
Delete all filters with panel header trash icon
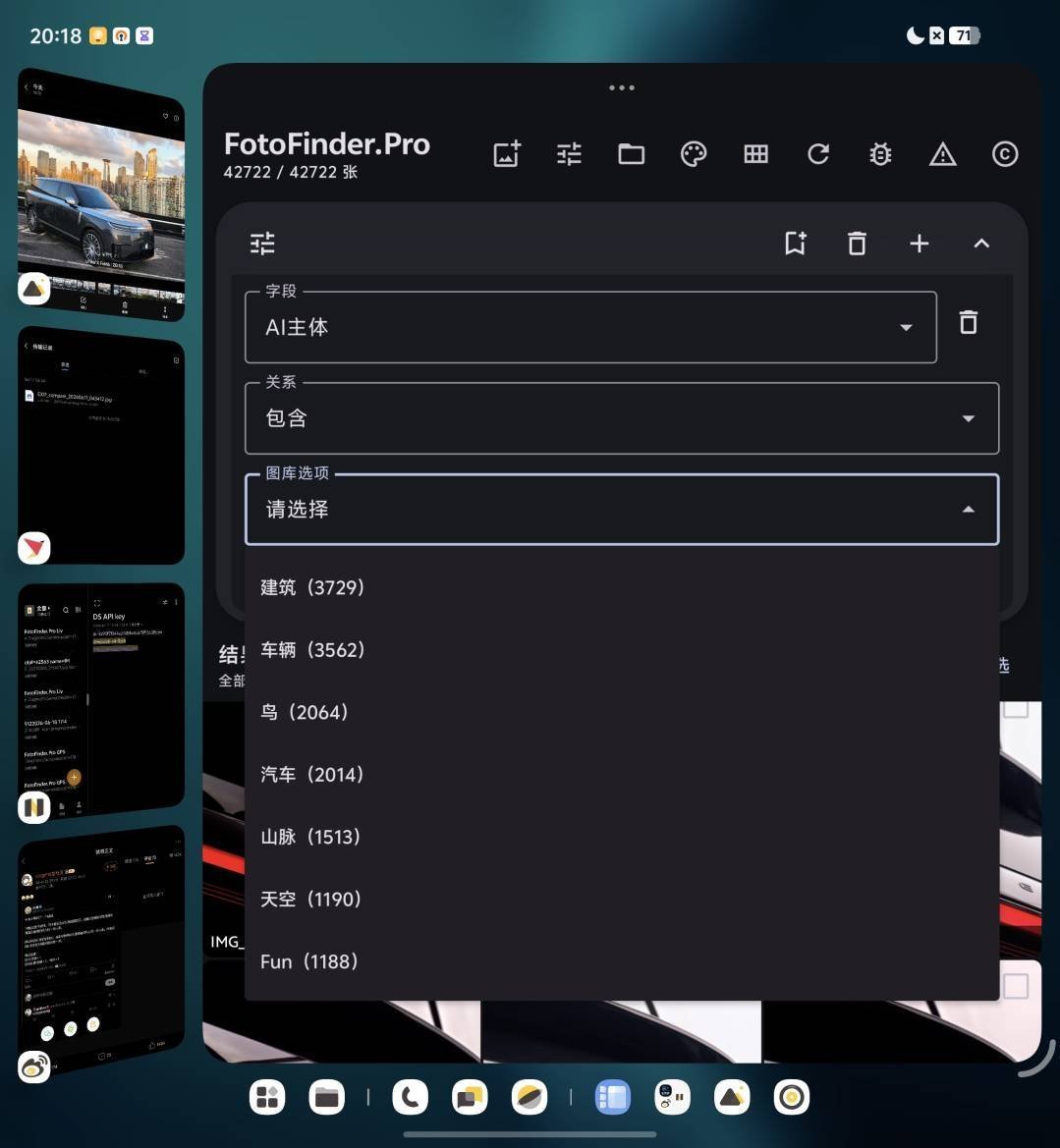pos(857,244)
